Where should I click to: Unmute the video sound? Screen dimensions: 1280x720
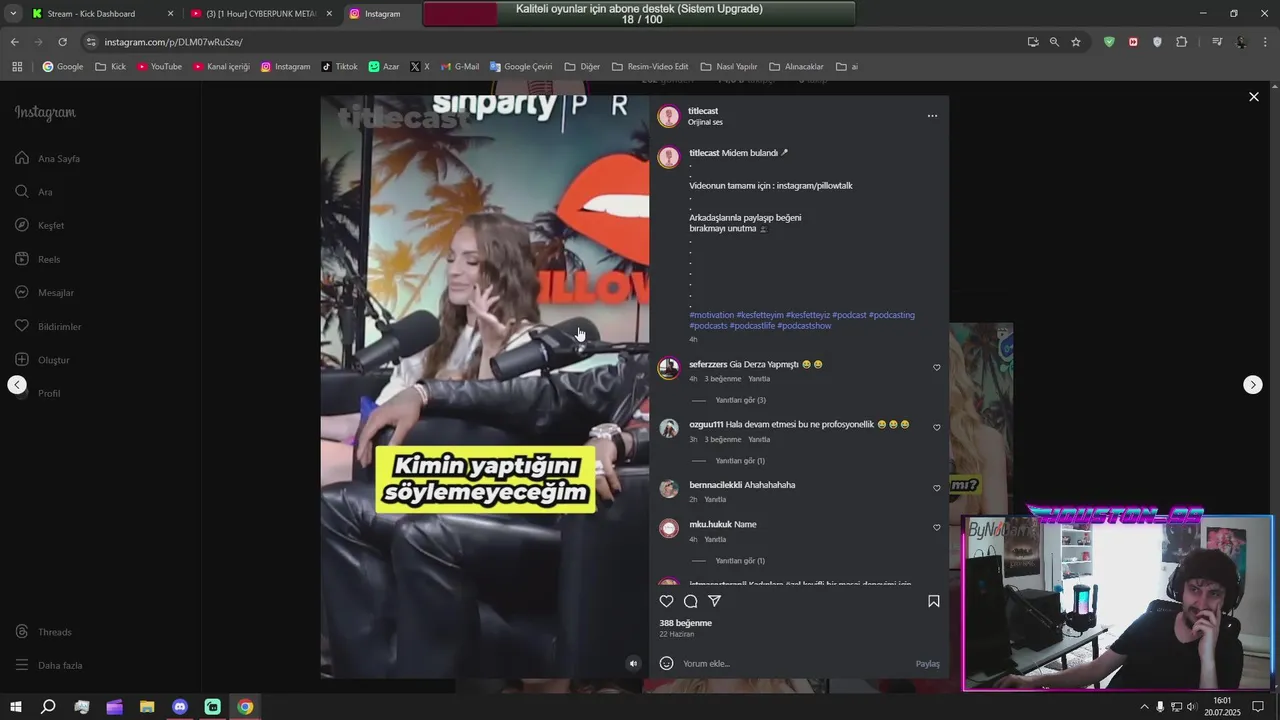[x=633, y=663]
